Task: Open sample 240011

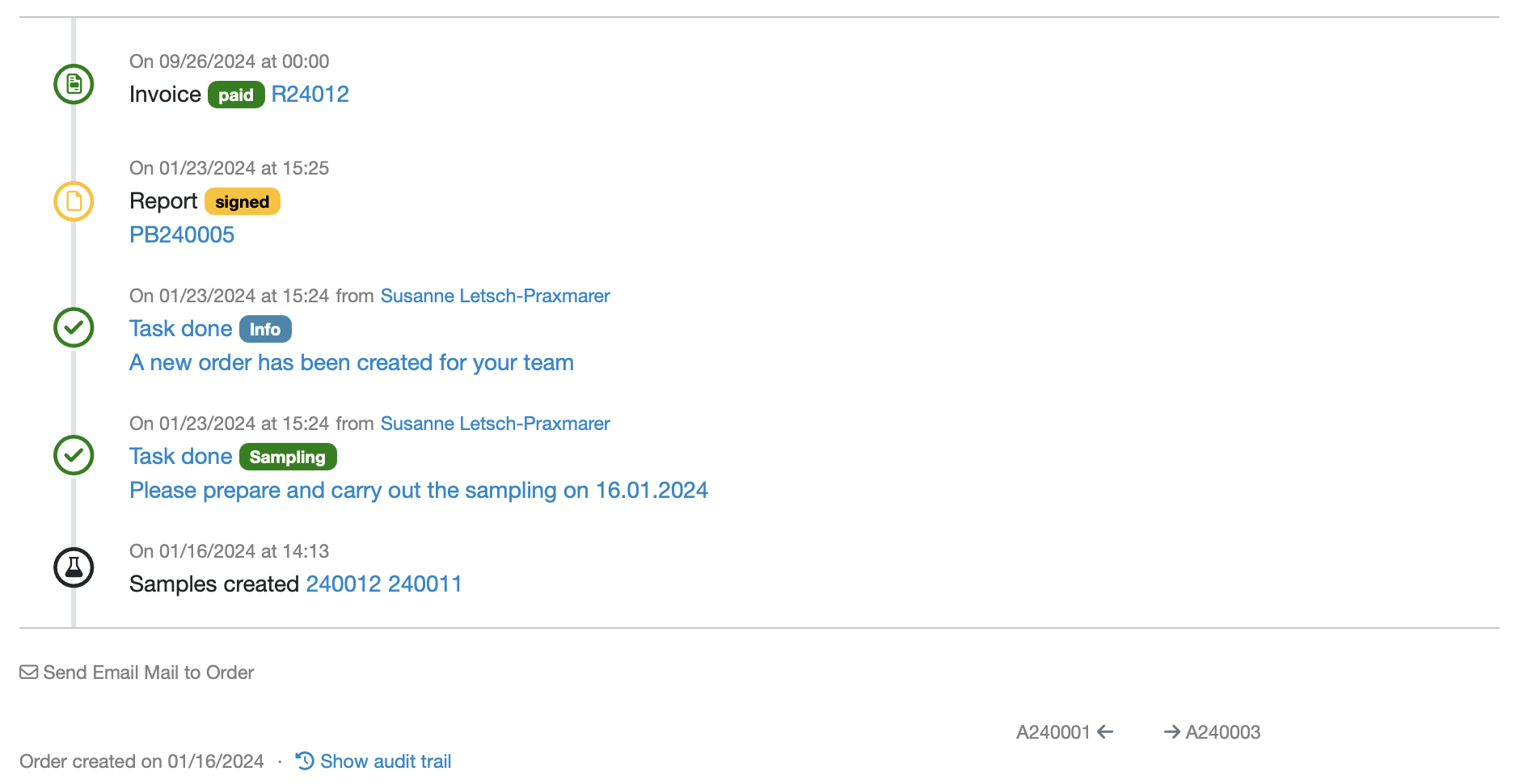Action: click(424, 584)
